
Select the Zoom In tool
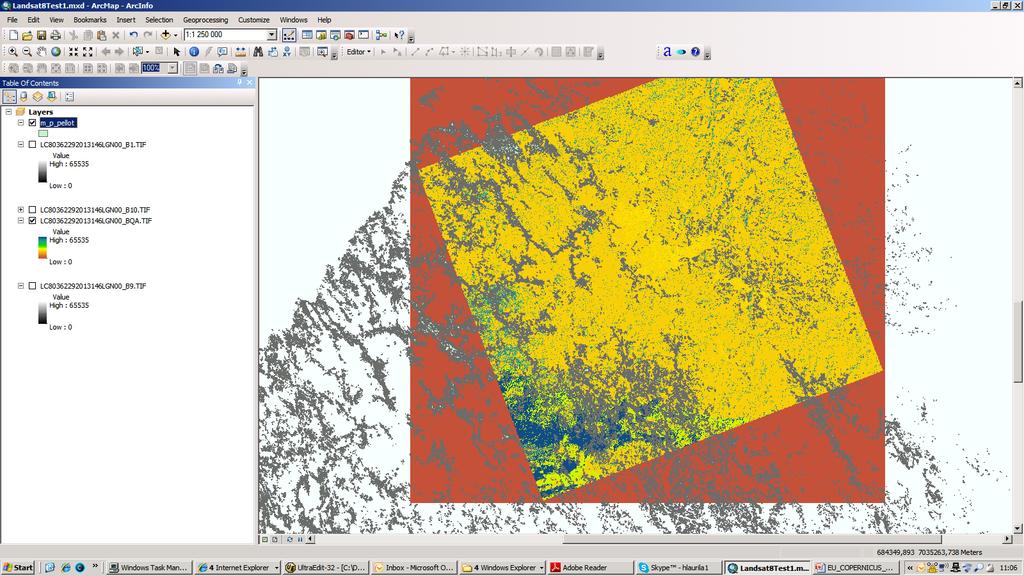point(12,52)
